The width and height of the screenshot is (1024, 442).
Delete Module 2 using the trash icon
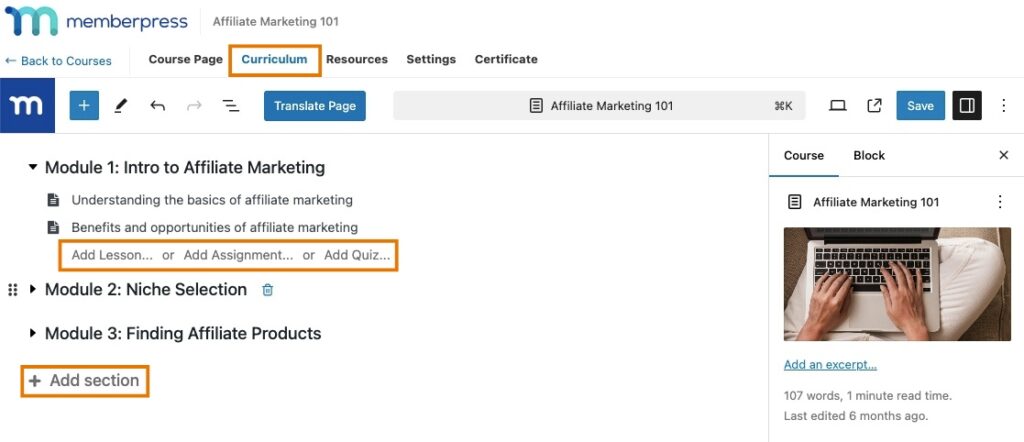tap(267, 290)
